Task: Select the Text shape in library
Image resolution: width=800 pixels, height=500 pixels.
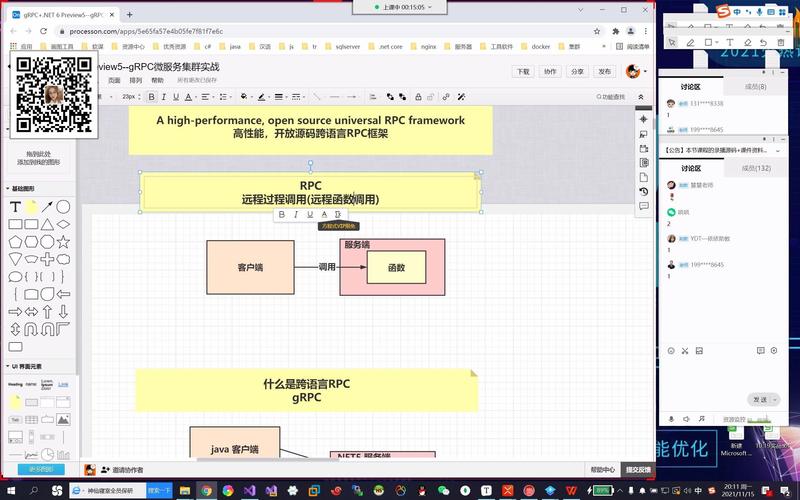Action: click(x=15, y=207)
